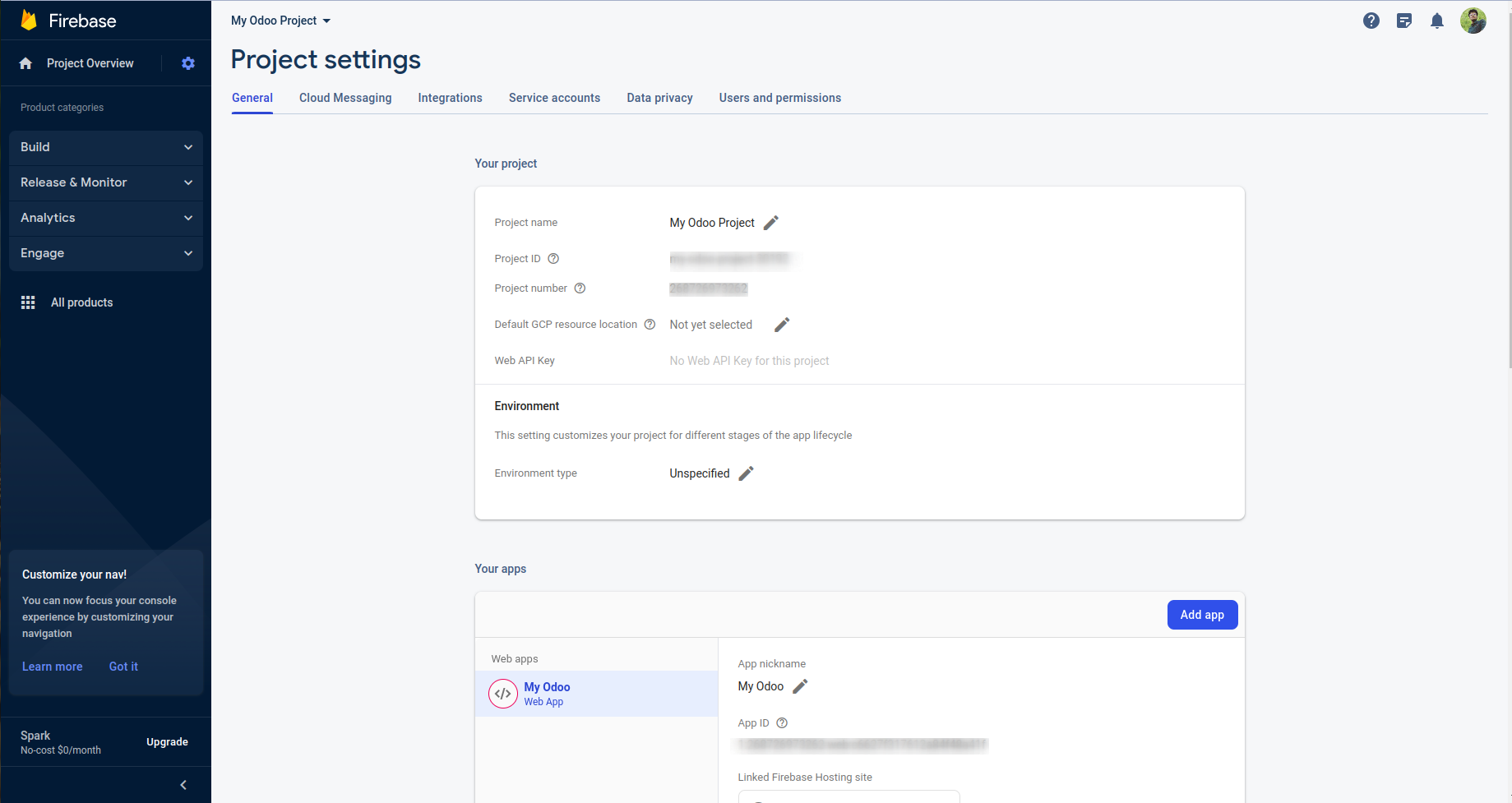Screen dimensions: 1512x803
Task: Click the settings gear next to Project Overview
Action: point(188,63)
